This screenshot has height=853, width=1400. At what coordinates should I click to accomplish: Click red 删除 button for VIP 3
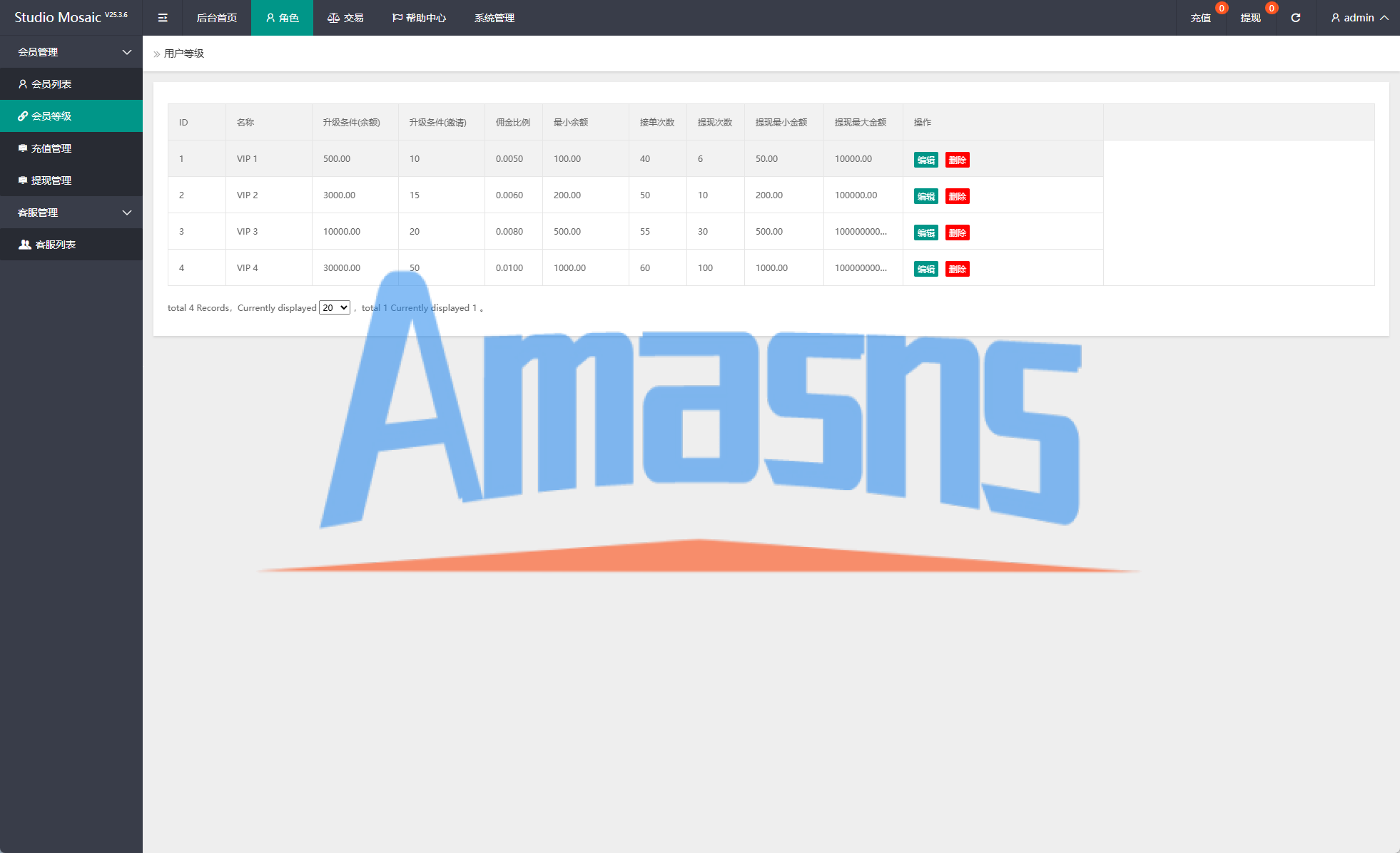[x=957, y=233]
